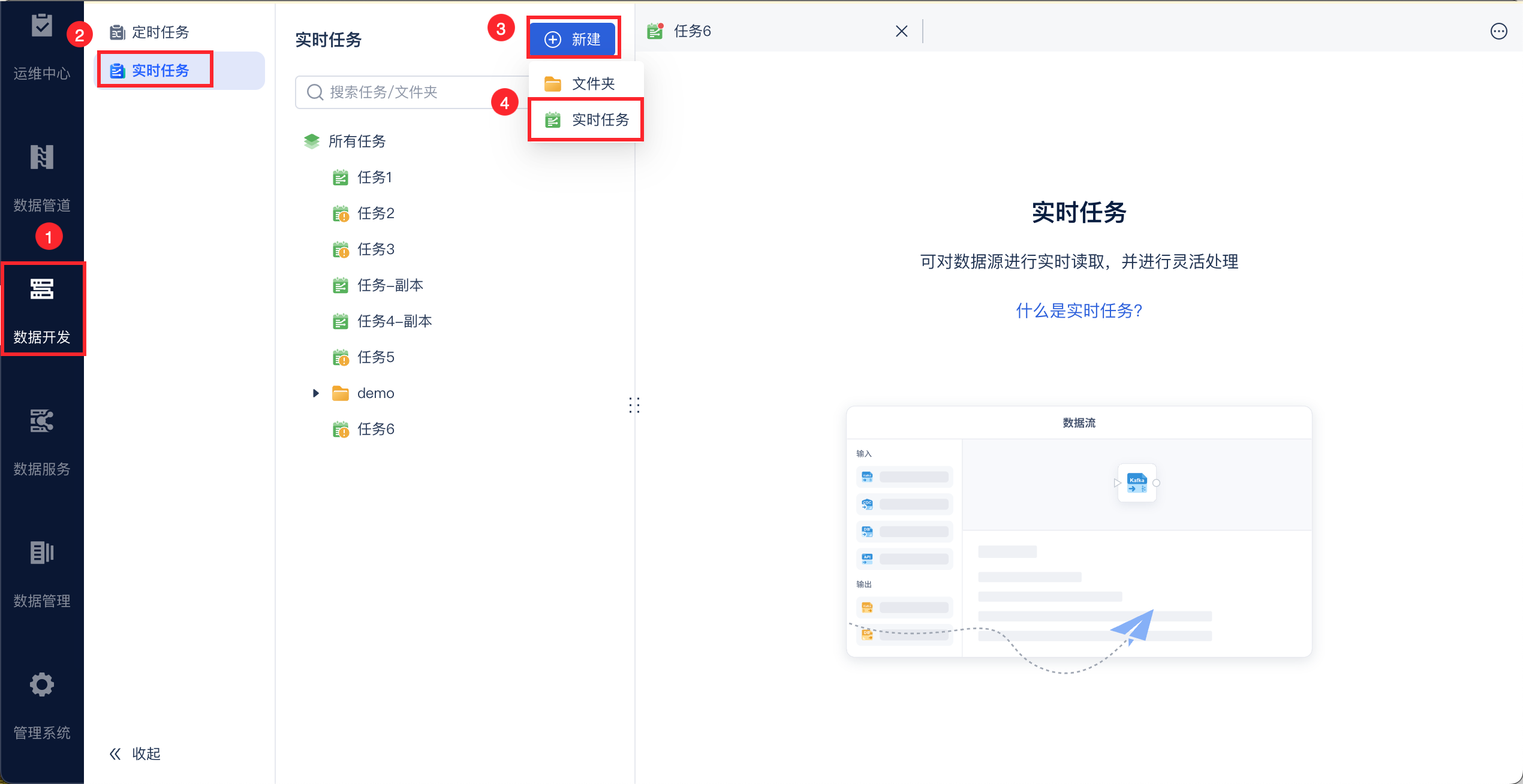Open 任务3 in the task tree
The image size is (1523, 784).
(375, 249)
